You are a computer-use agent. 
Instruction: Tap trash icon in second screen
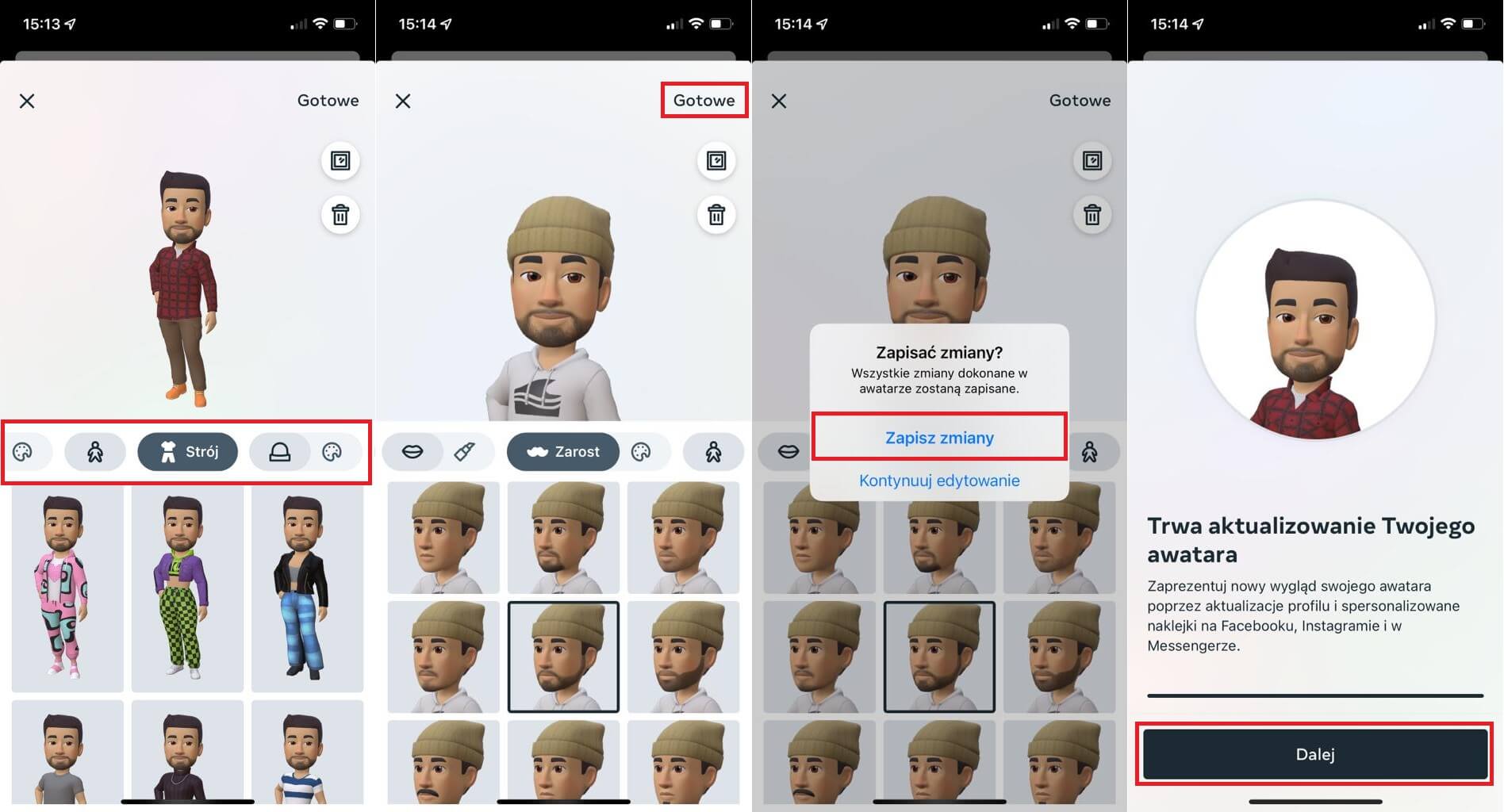pyautogui.click(x=716, y=215)
